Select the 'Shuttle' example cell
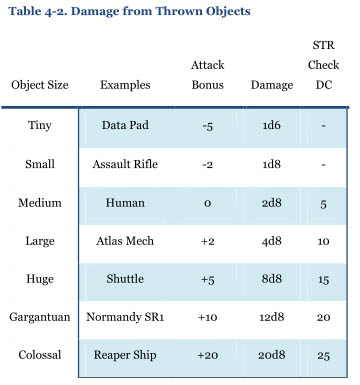The image size is (360, 385). click(125, 279)
